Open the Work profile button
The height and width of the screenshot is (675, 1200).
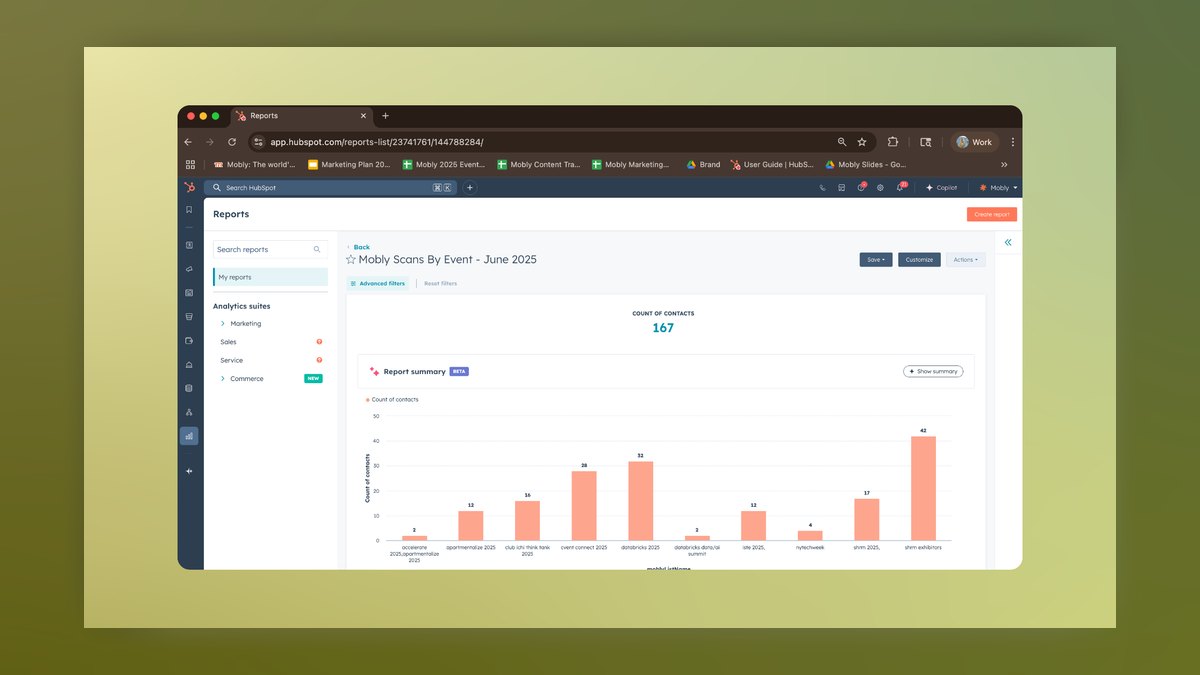[974, 142]
